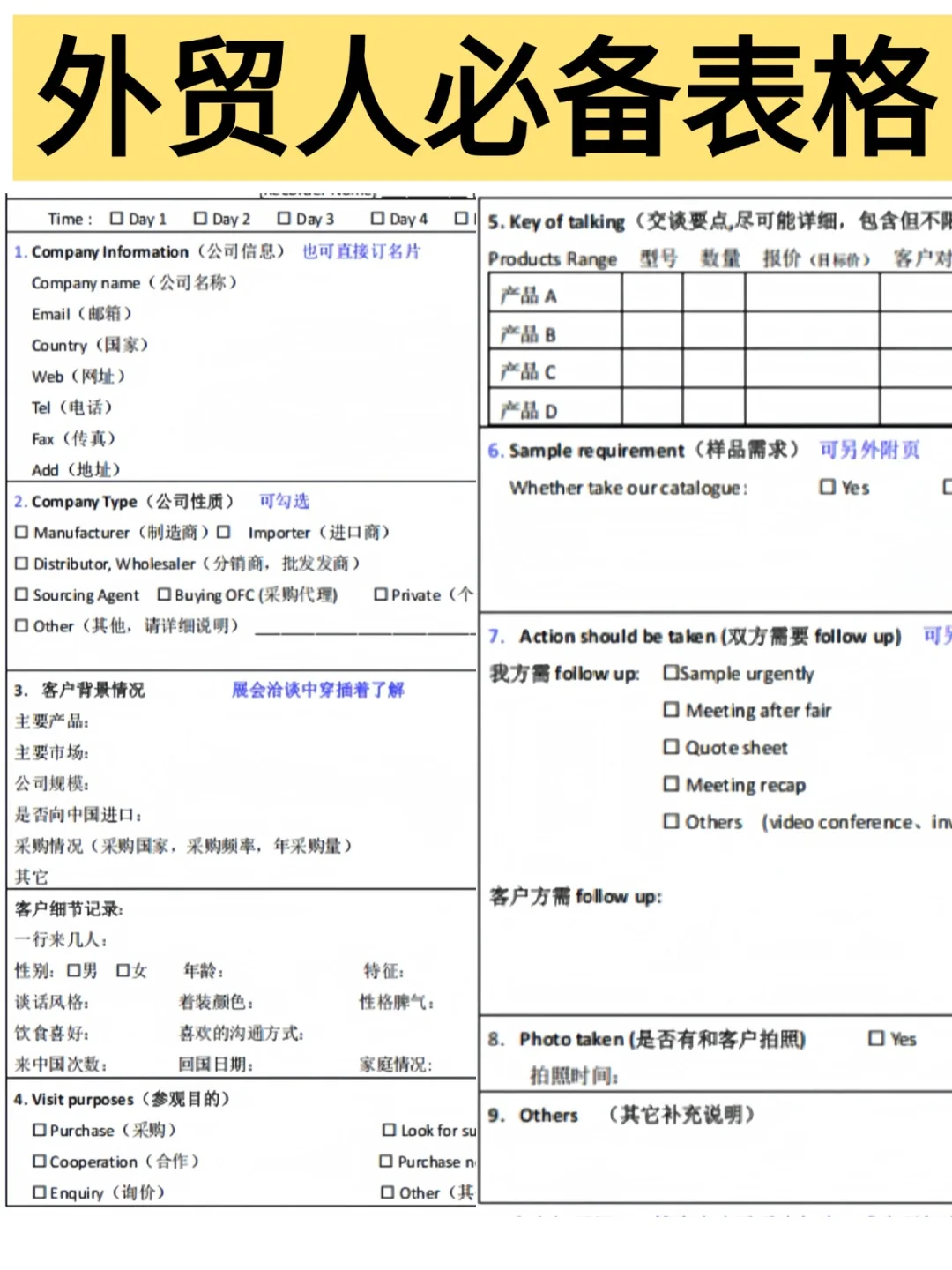Viewport: 952px width, 1270px height.
Task: Check Private under Company Type
Action: (x=380, y=595)
